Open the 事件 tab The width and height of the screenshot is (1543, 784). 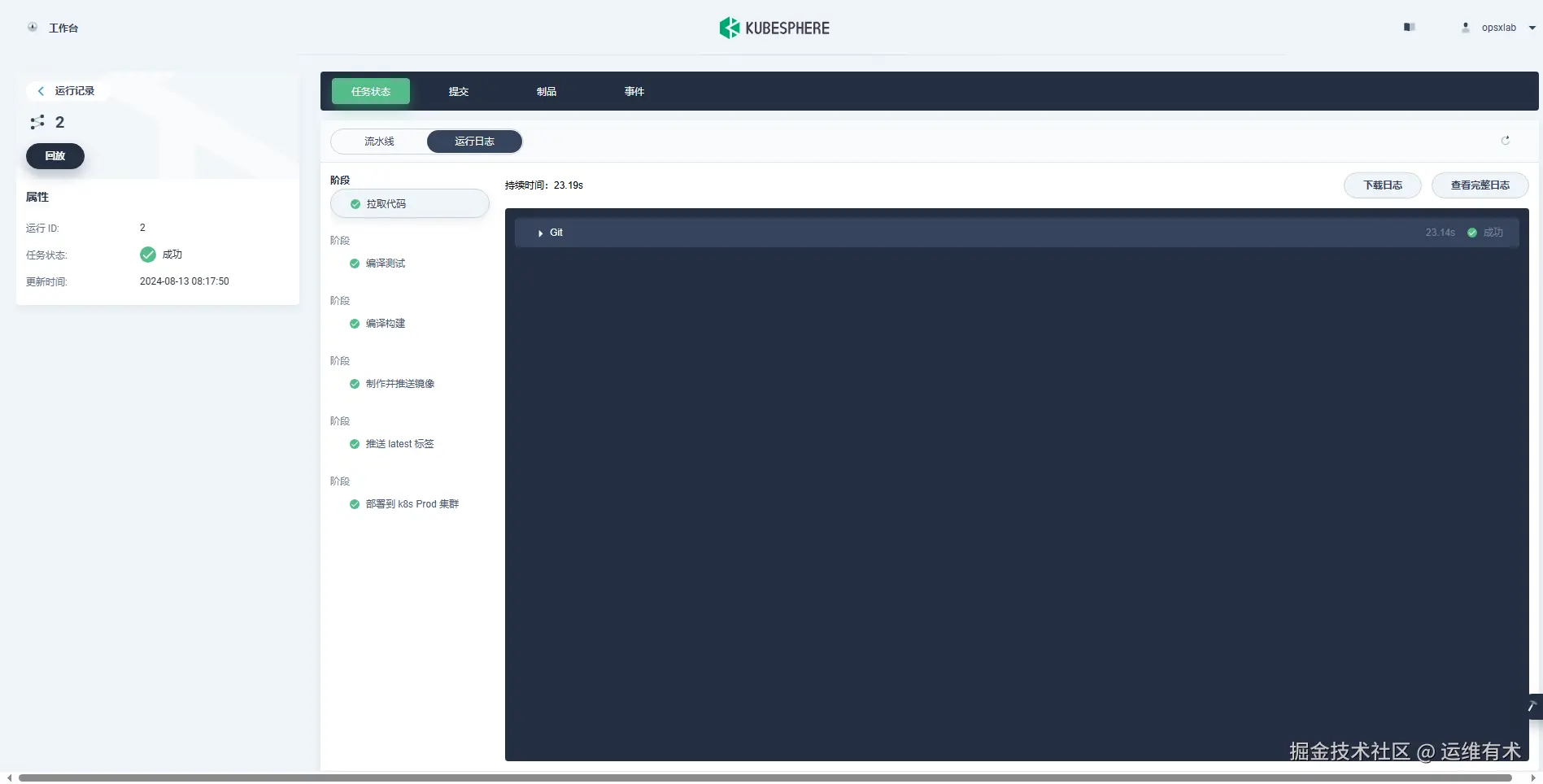click(634, 91)
